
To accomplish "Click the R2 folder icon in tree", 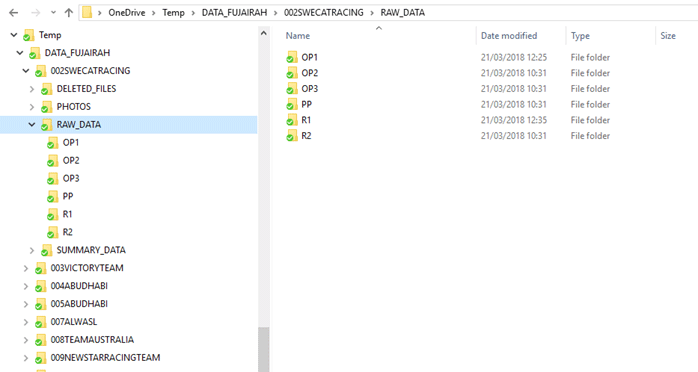I will (x=53, y=233).
